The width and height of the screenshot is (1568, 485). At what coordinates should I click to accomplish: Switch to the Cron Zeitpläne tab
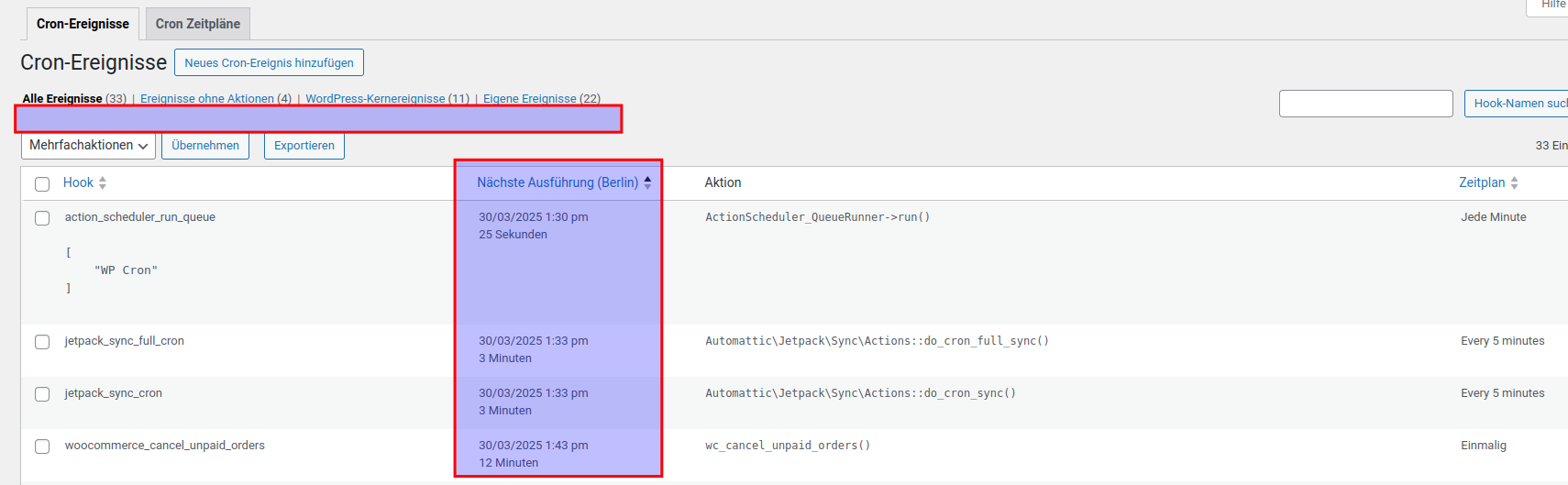click(198, 24)
